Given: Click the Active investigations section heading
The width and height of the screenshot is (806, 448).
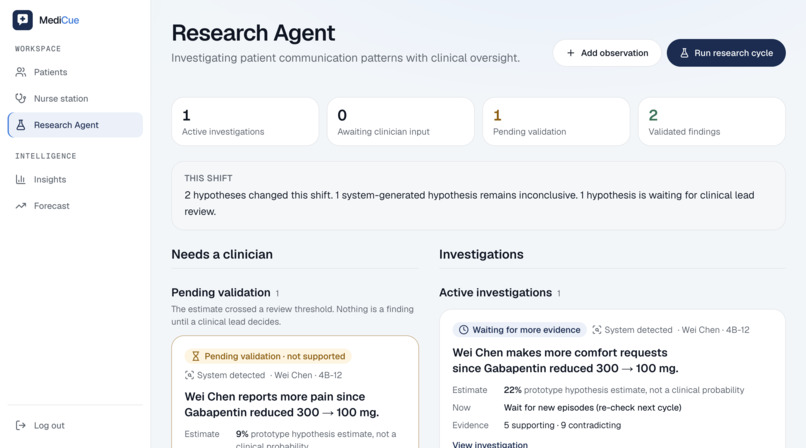Looking at the screenshot, I should pyautogui.click(x=496, y=292).
